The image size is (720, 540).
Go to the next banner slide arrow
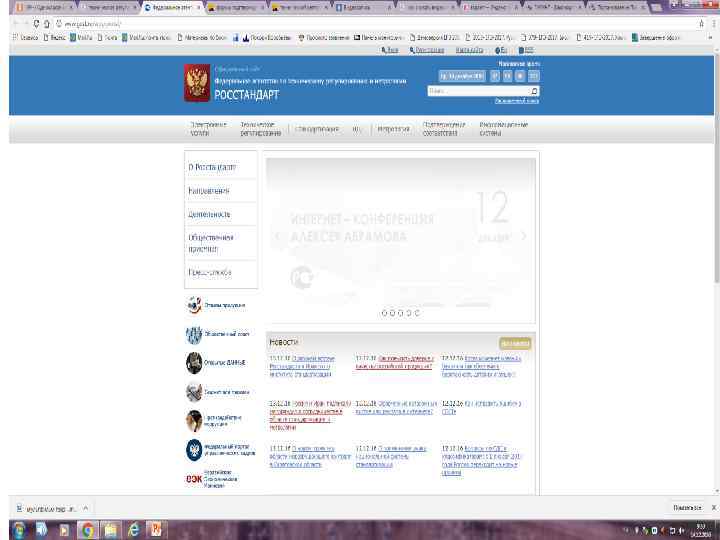pos(524,236)
